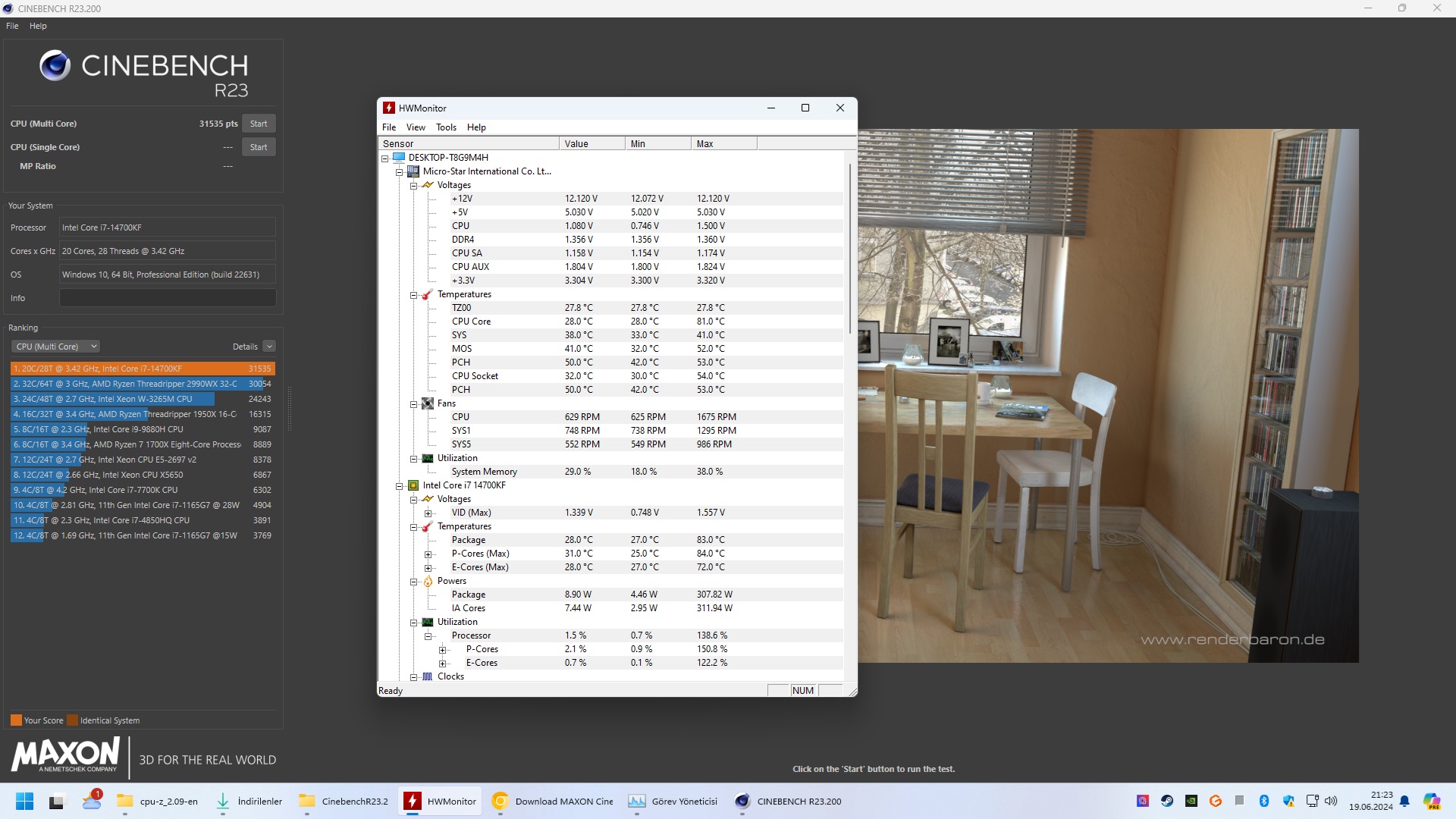Click Bluetooth icon in system tray
The image size is (1456, 819).
1264,801
